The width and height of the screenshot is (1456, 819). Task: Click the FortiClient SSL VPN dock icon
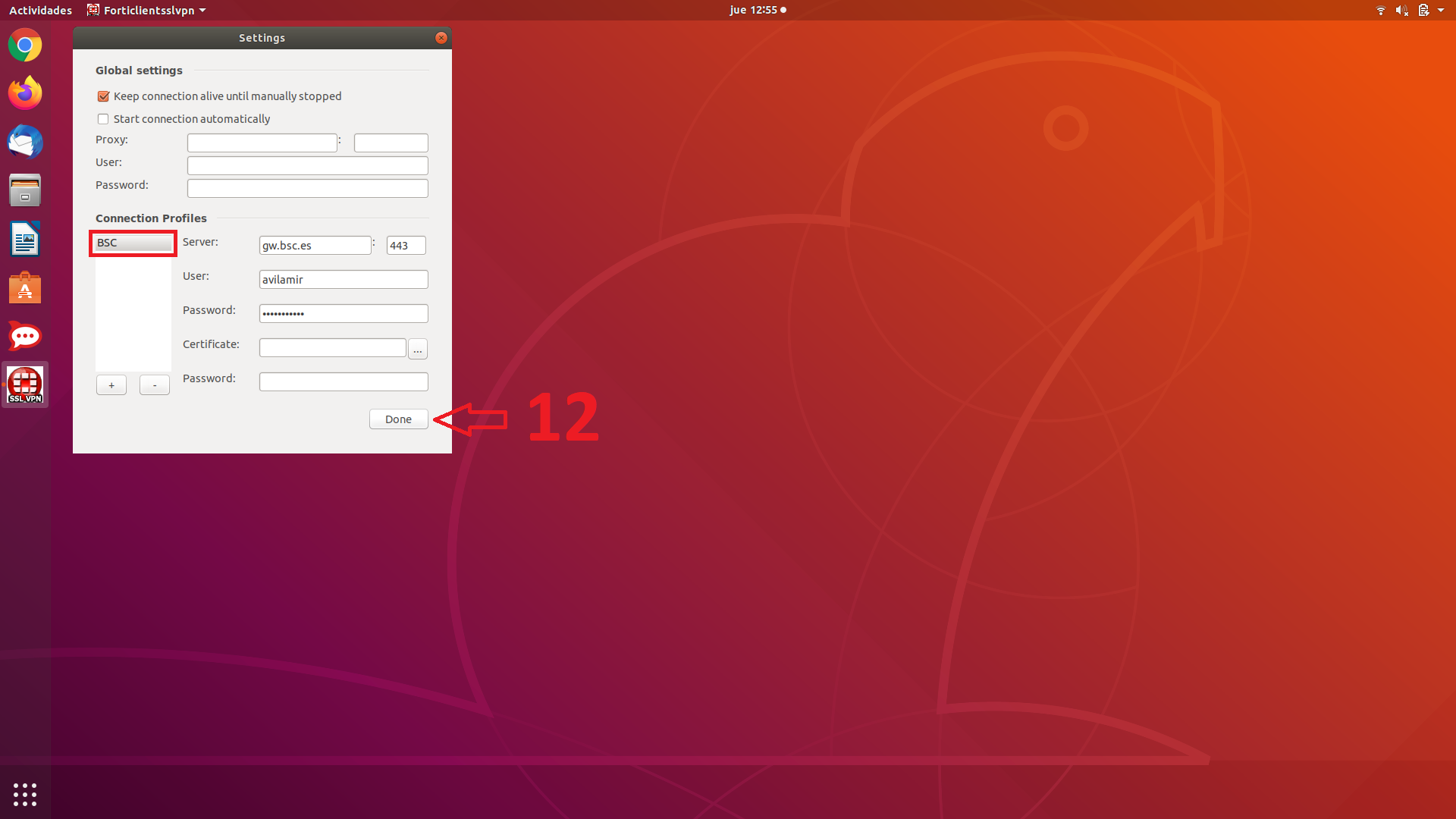(x=25, y=384)
